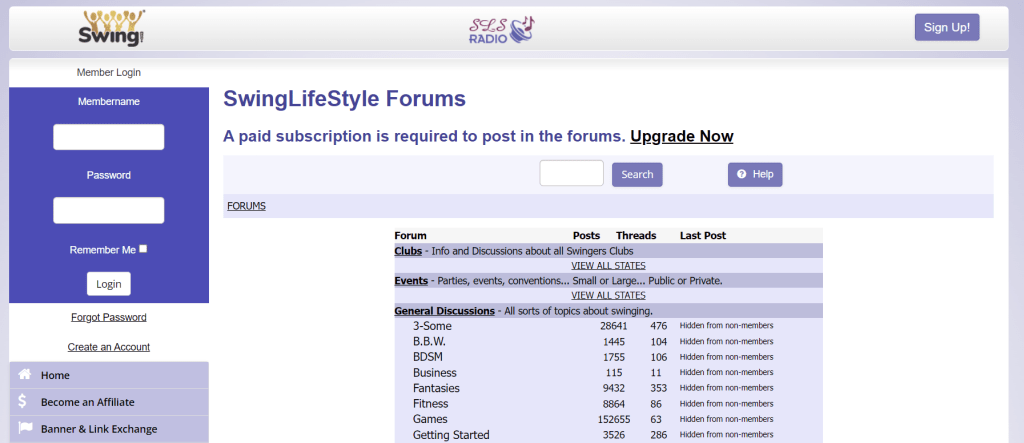1024x443 pixels.
Task: Open Home in the sidebar menu
Action: (108, 376)
